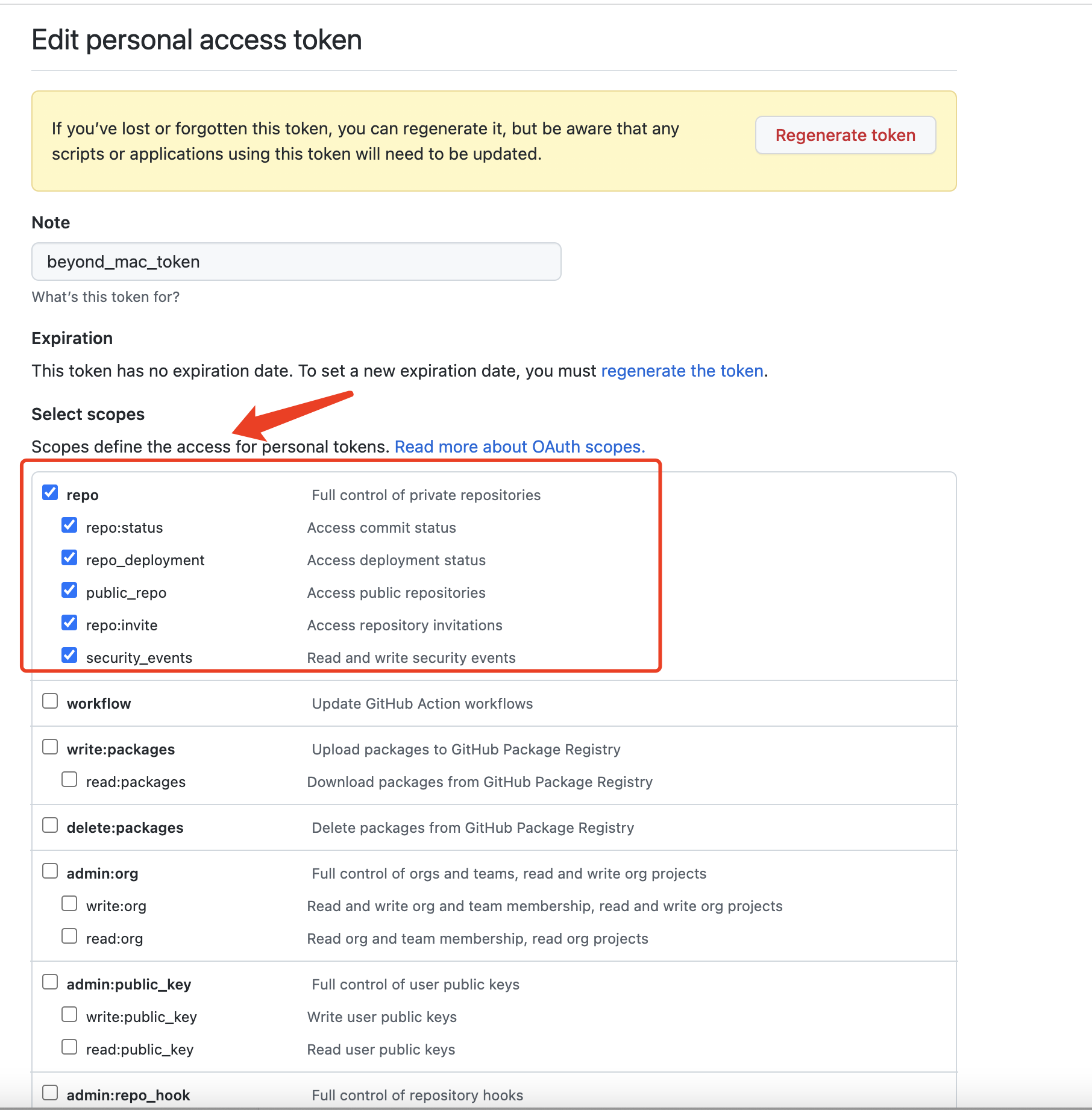This screenshot has width=1092, height=1110.
Task: Select the read:packages checkbox
Action: point(69,780)
